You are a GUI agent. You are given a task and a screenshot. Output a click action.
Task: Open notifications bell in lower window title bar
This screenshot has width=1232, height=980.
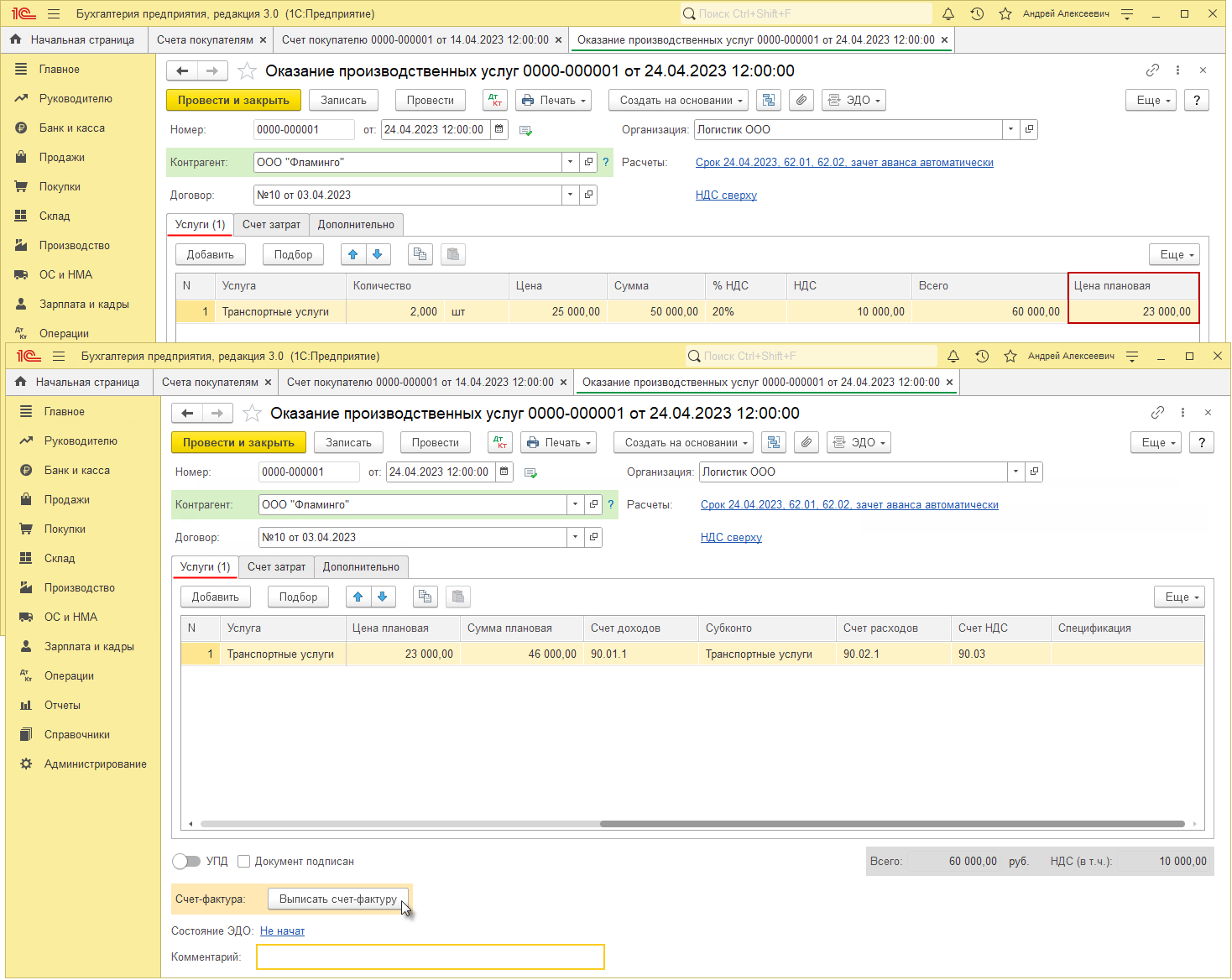953,356
